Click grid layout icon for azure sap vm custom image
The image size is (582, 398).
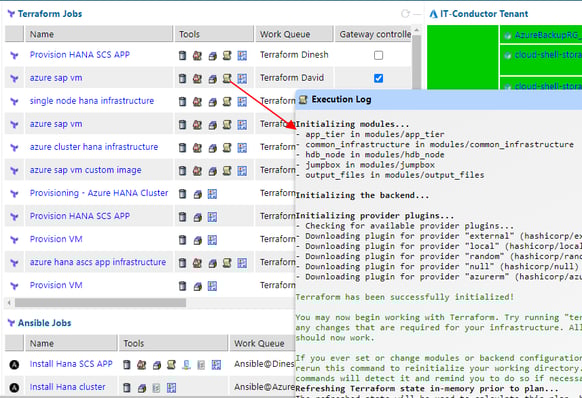tap(242, 171)
